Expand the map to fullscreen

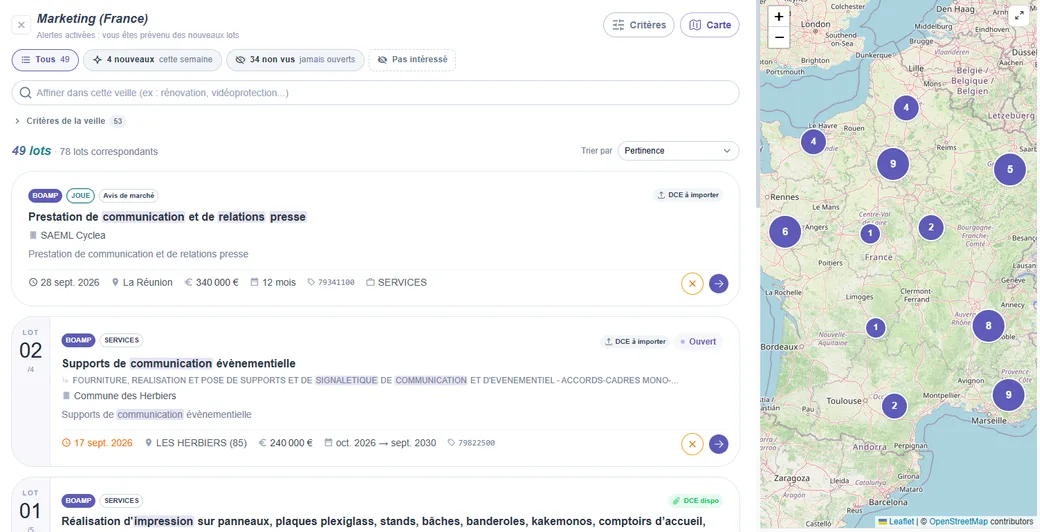pyautogui.click(x=1019, y=17)
